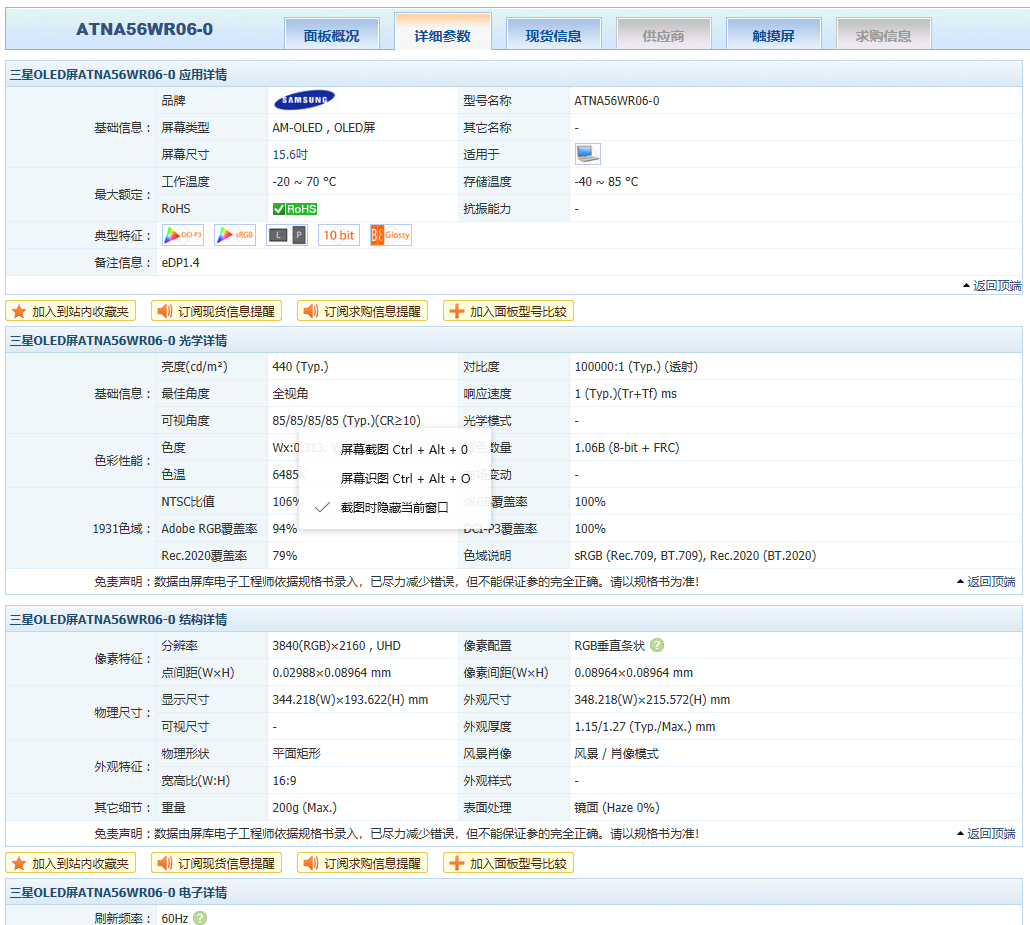Click lower 订阅求购信息提醒 button
Viewport: 1030px width, 925px height.
pos(363,863)
